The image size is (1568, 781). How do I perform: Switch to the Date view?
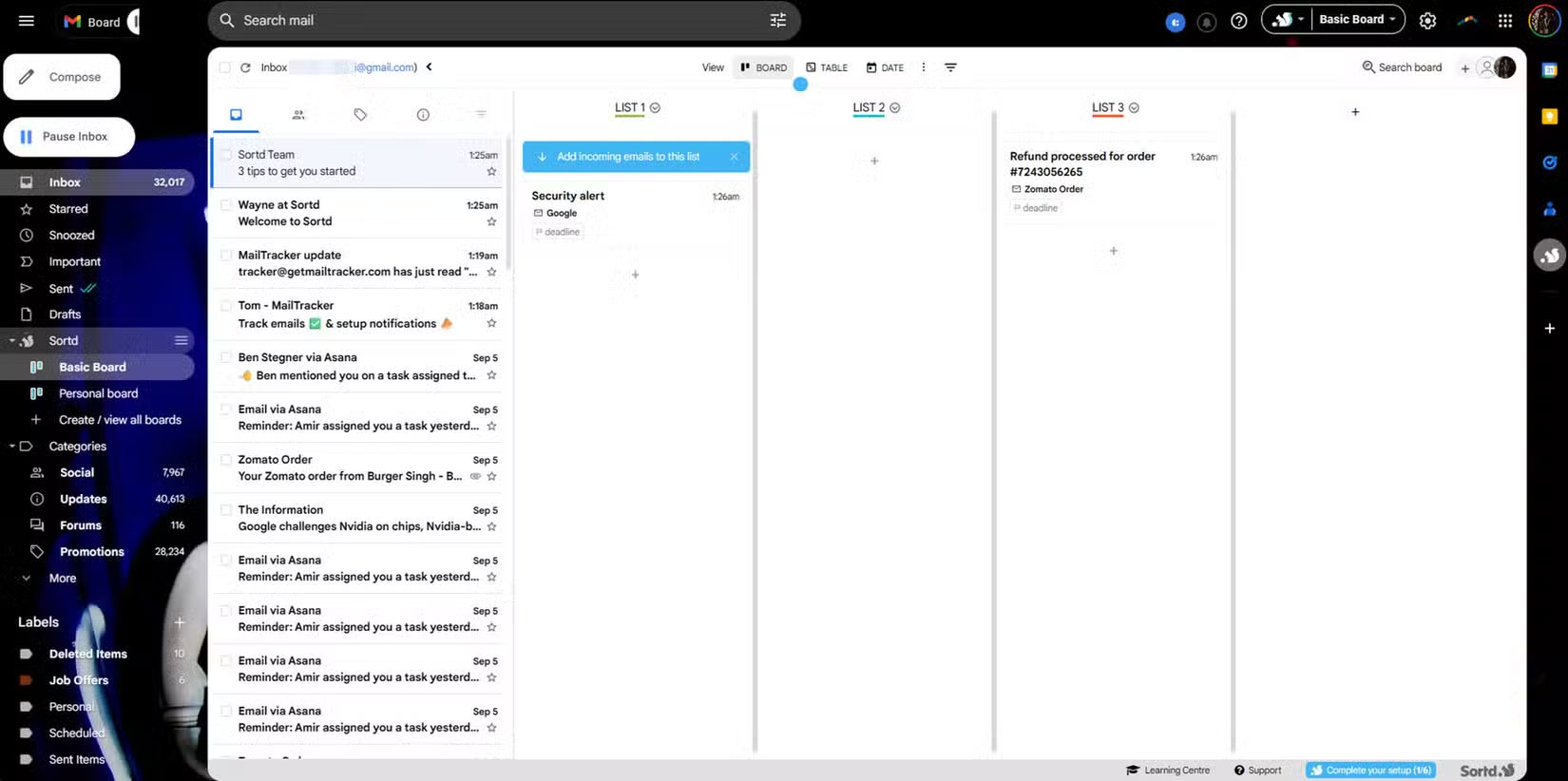[885, 67]
